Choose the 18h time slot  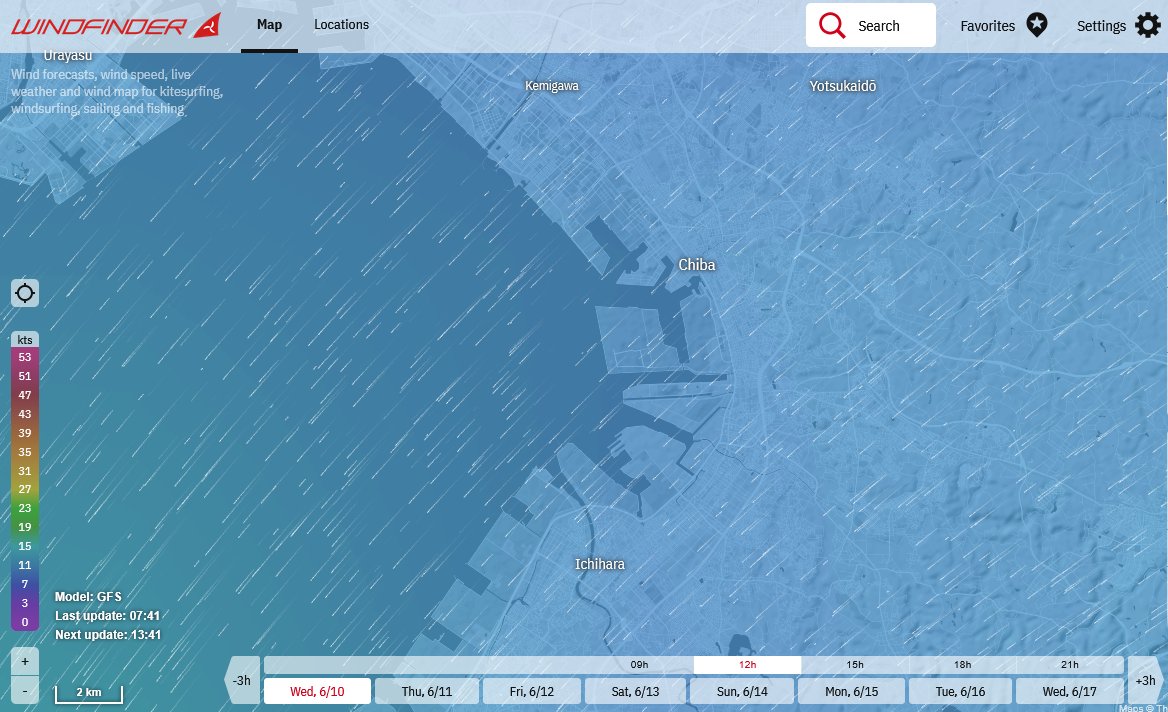(x=962, y=665)
